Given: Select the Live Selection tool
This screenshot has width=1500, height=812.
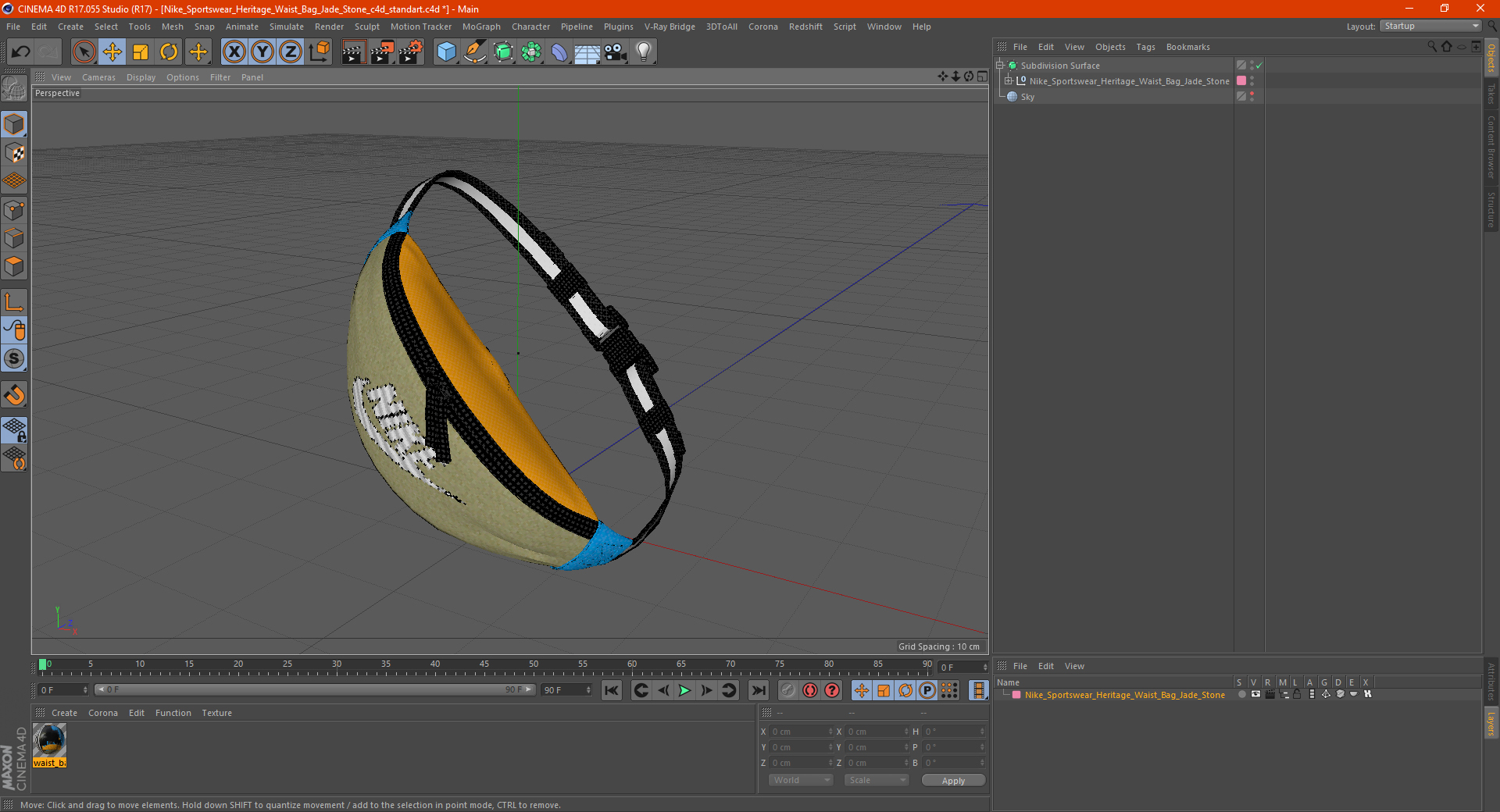Looking at the screenshot, I should [x=84, y=52].
